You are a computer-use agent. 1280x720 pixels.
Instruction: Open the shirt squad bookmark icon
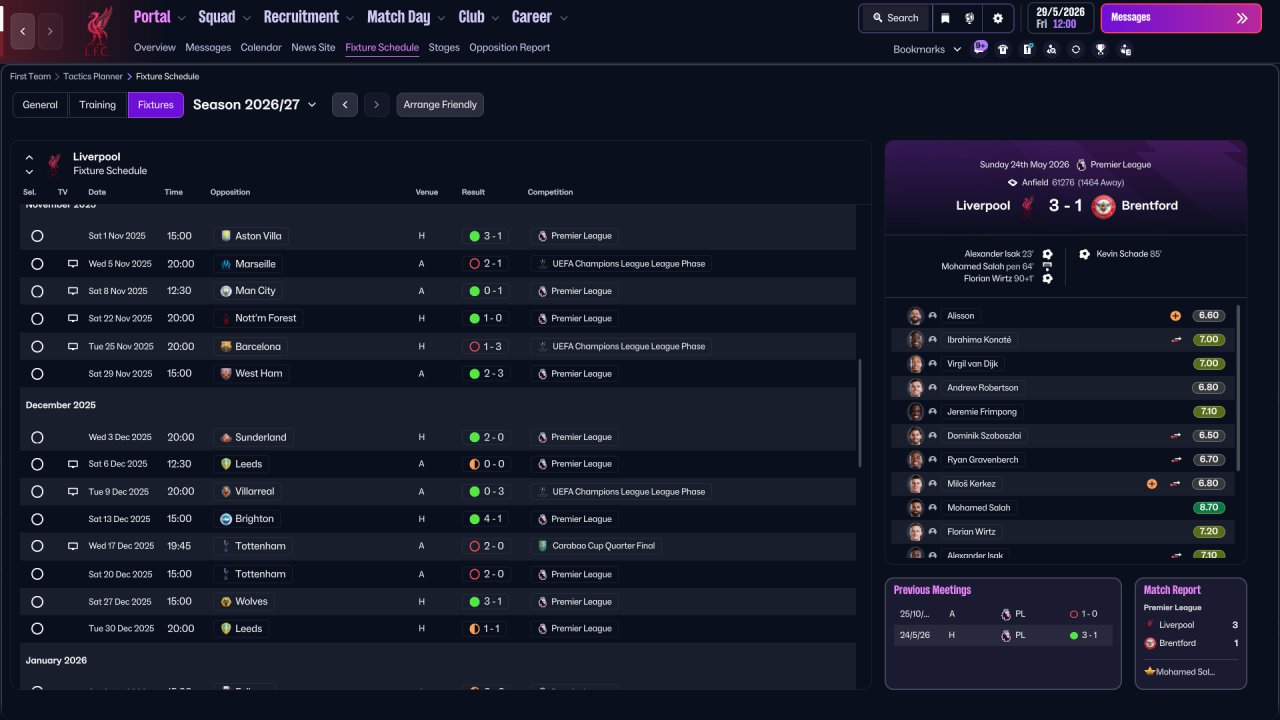(1003, 49)
